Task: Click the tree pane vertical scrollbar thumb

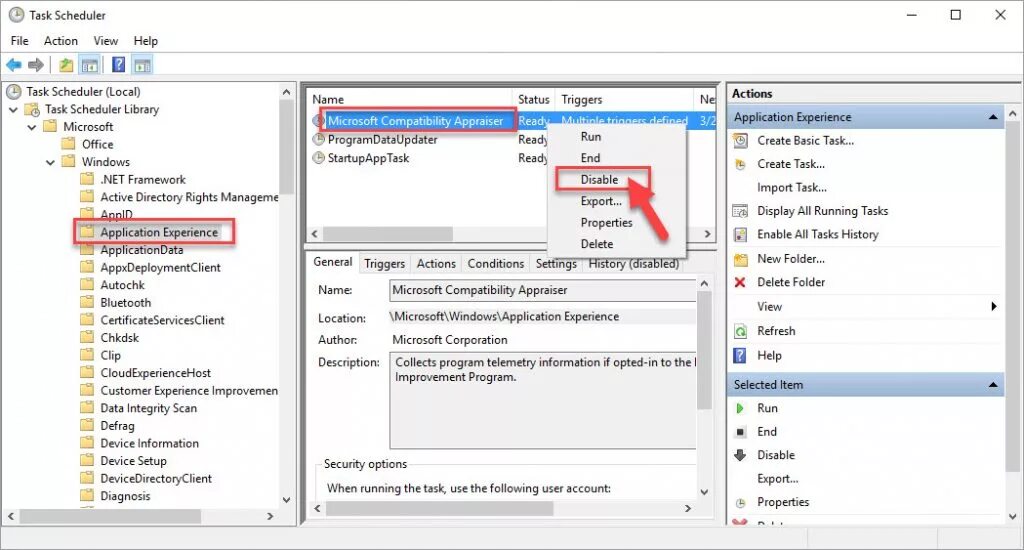Action: [x=286, y=148]
